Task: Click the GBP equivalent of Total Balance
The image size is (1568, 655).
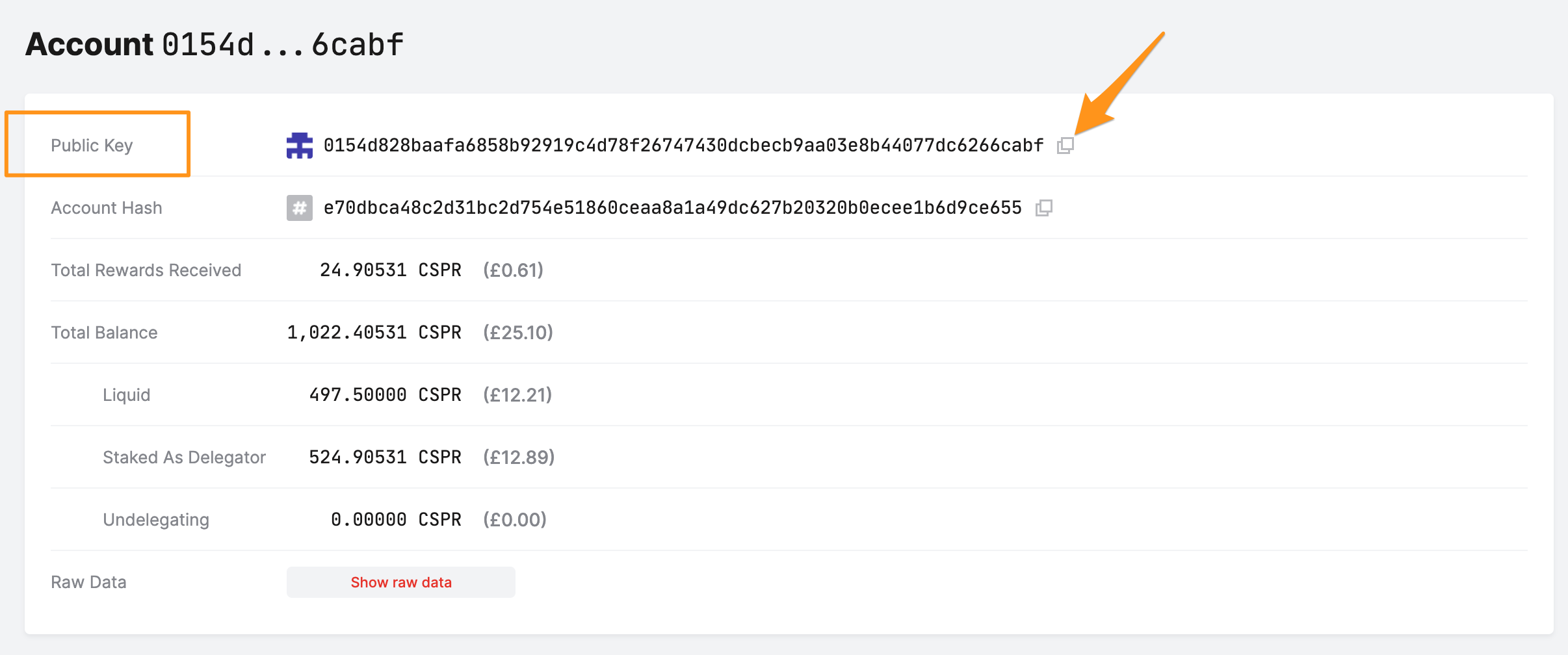Action: [x=518, y=332]
